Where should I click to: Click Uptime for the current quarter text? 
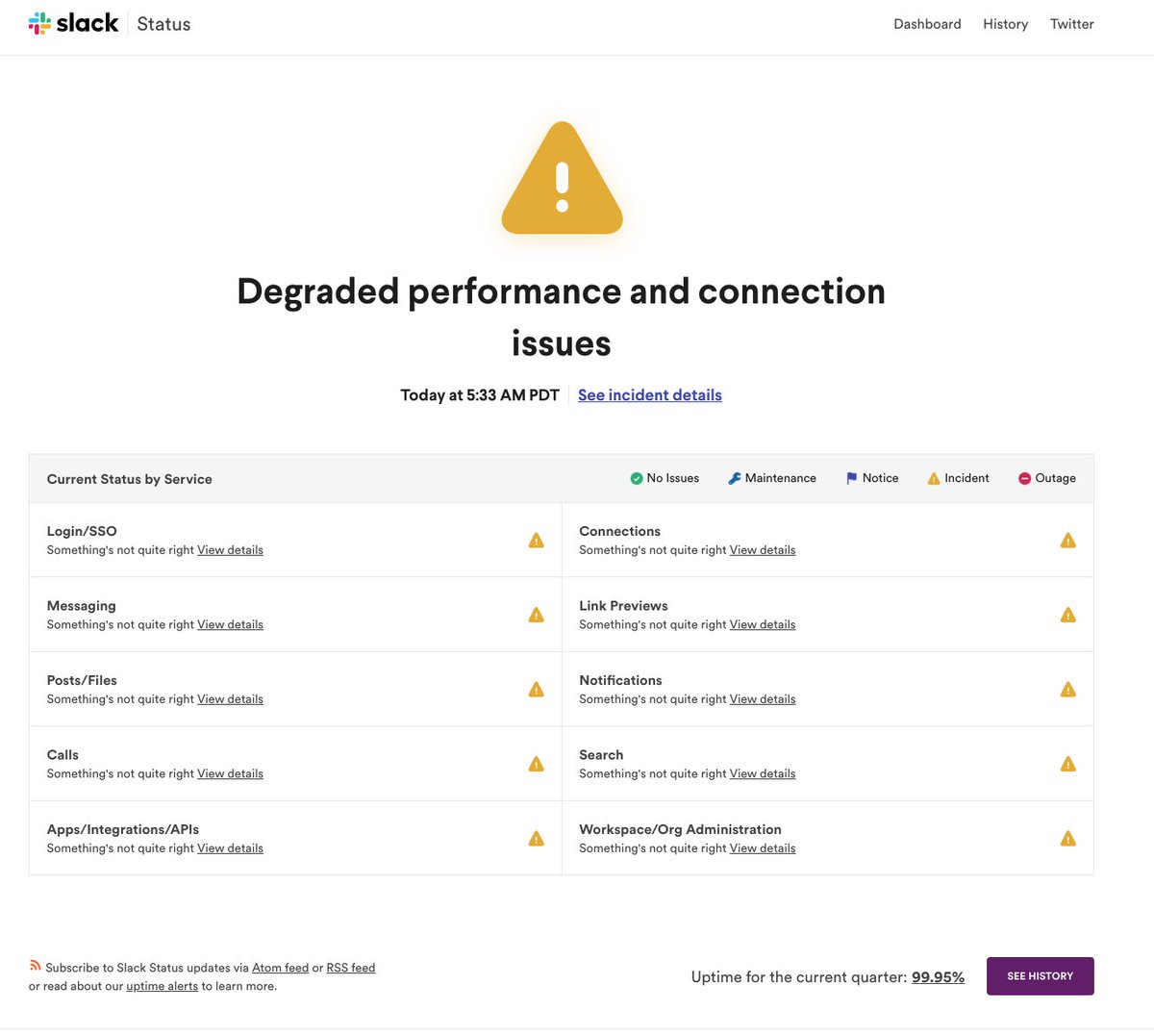point(799,977)
